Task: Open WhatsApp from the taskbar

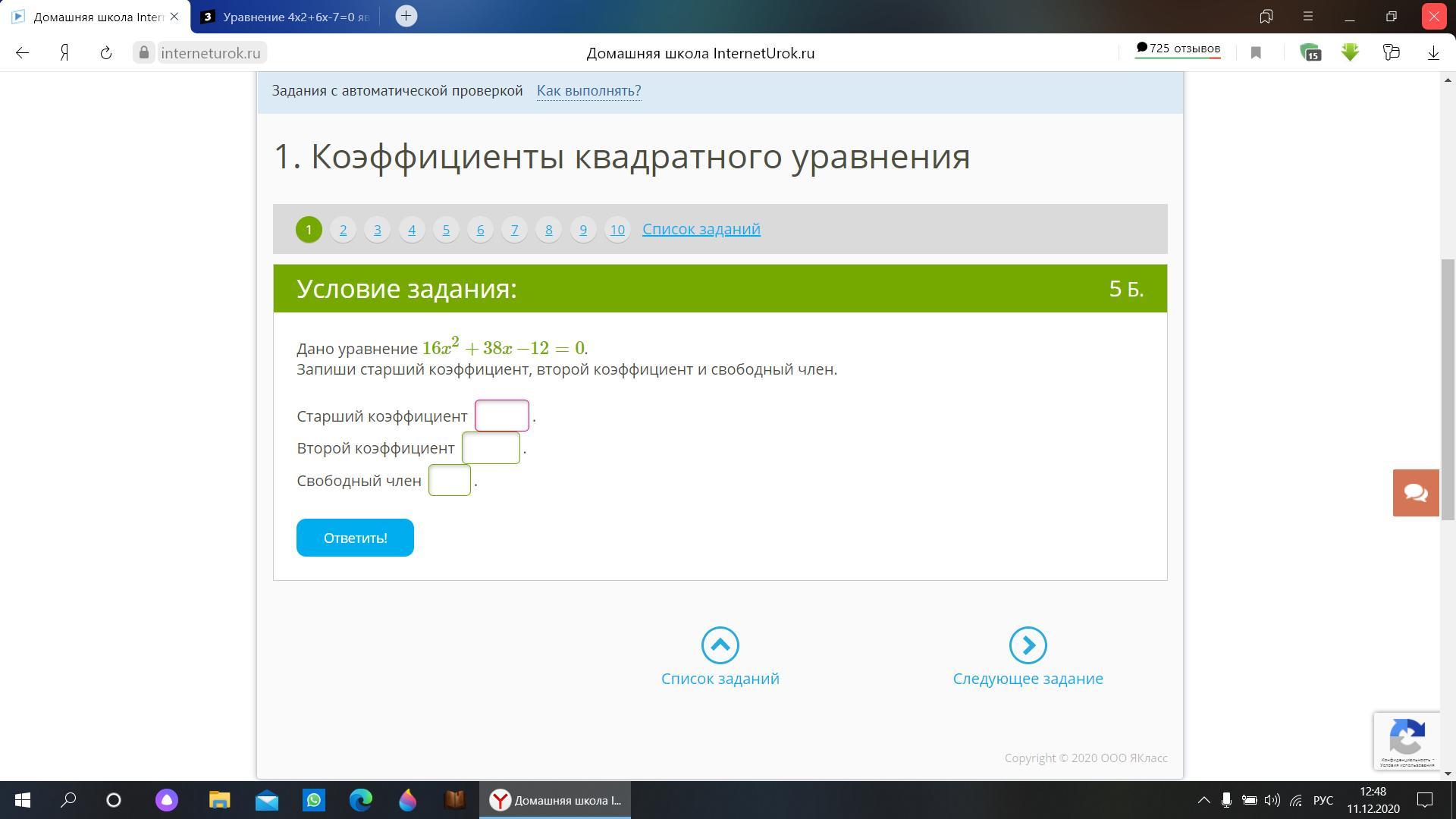Action: pos(313,800)
